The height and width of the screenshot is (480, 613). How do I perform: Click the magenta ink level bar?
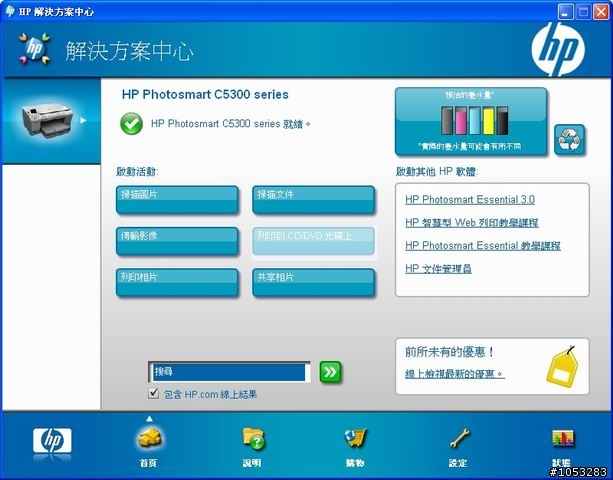pos(461,120)
